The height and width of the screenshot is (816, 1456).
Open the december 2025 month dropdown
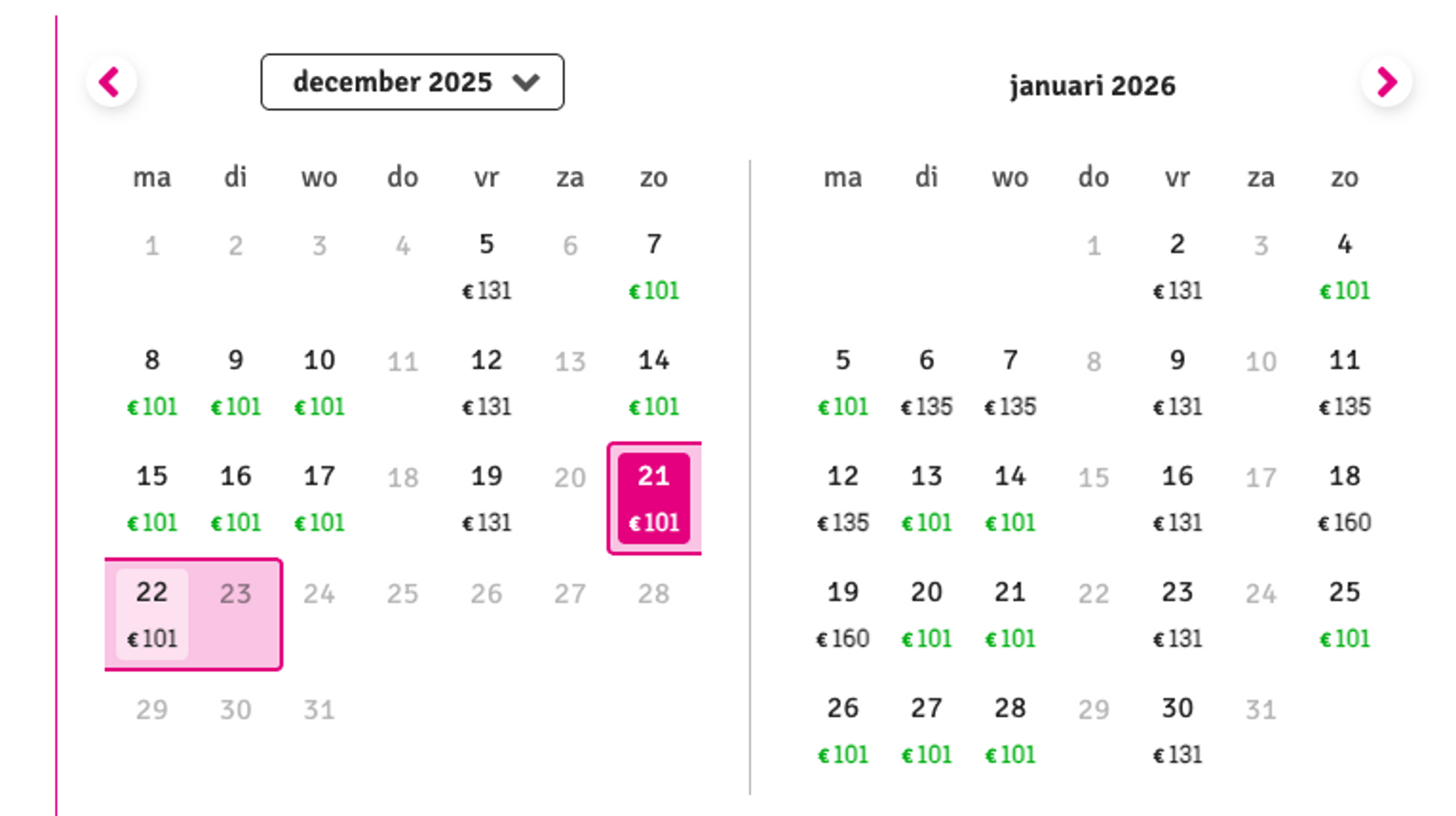coord(412,83)
